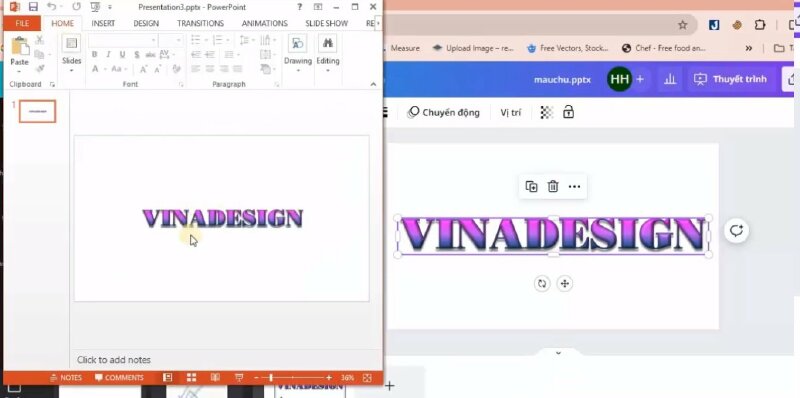Bookmark page with browser star icon
Viewport: 800px width, 398px height.
click(x=682, y=25)
